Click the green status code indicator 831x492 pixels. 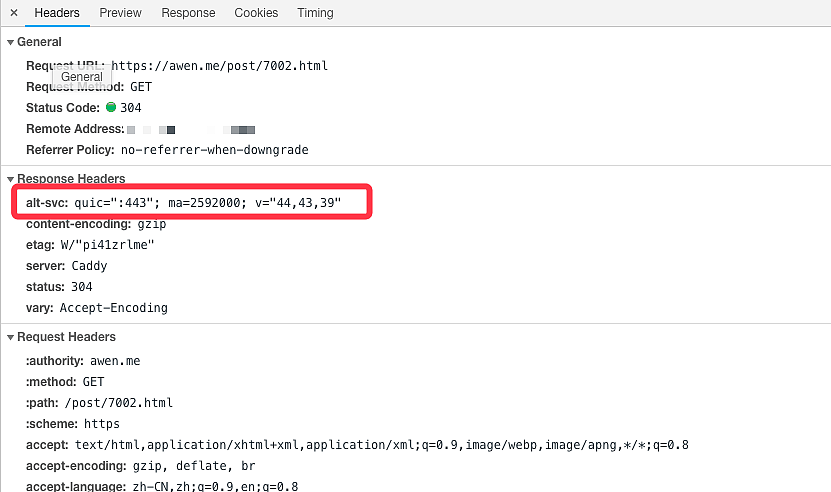coord(111,108)
